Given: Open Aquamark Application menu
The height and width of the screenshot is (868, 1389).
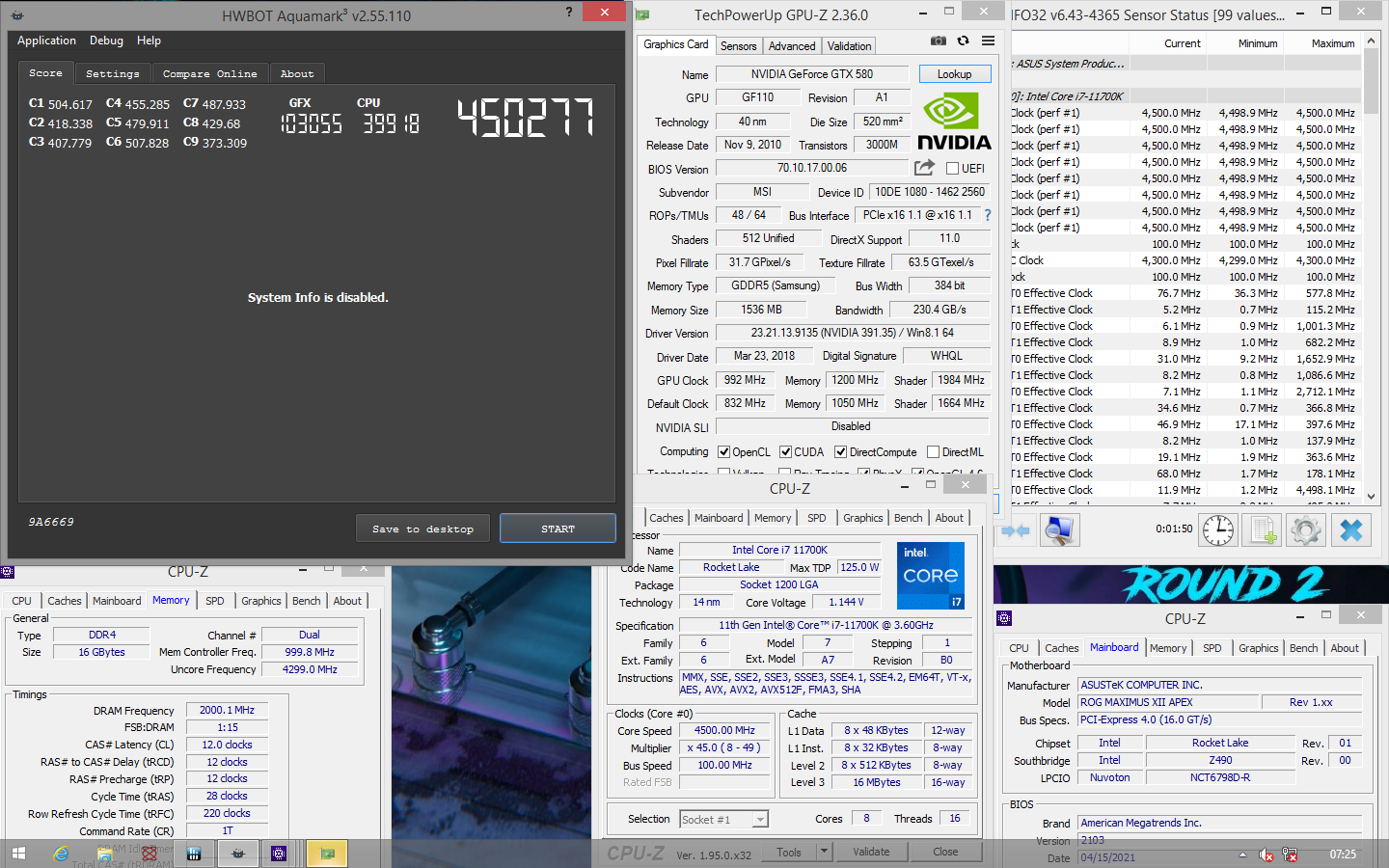Looking at the screenshot, I should (x=46, y=41).
